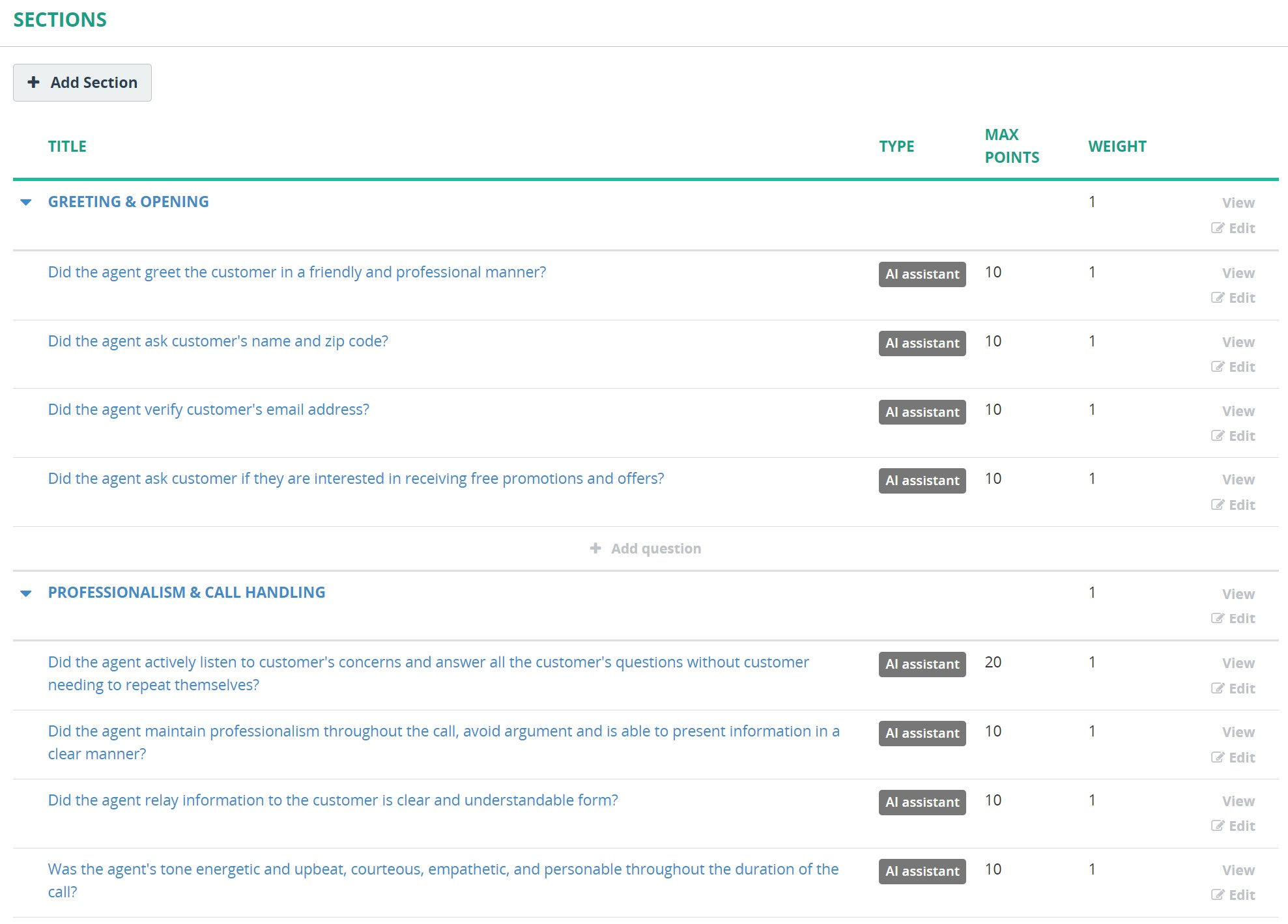Click AI assistant icon for email verification question
This screenshot has width=1288, height=924.
pyautogui.click(x=922, y=411)
